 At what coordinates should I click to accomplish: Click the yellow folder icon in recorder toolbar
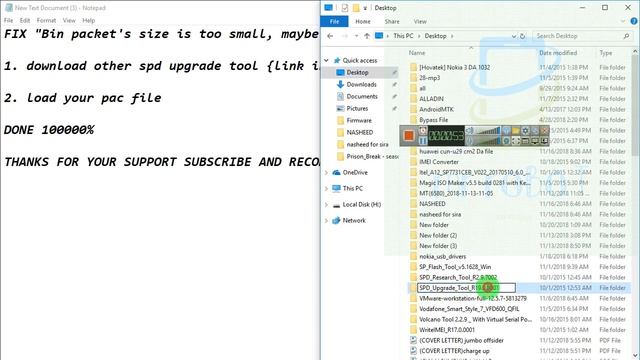516,131
